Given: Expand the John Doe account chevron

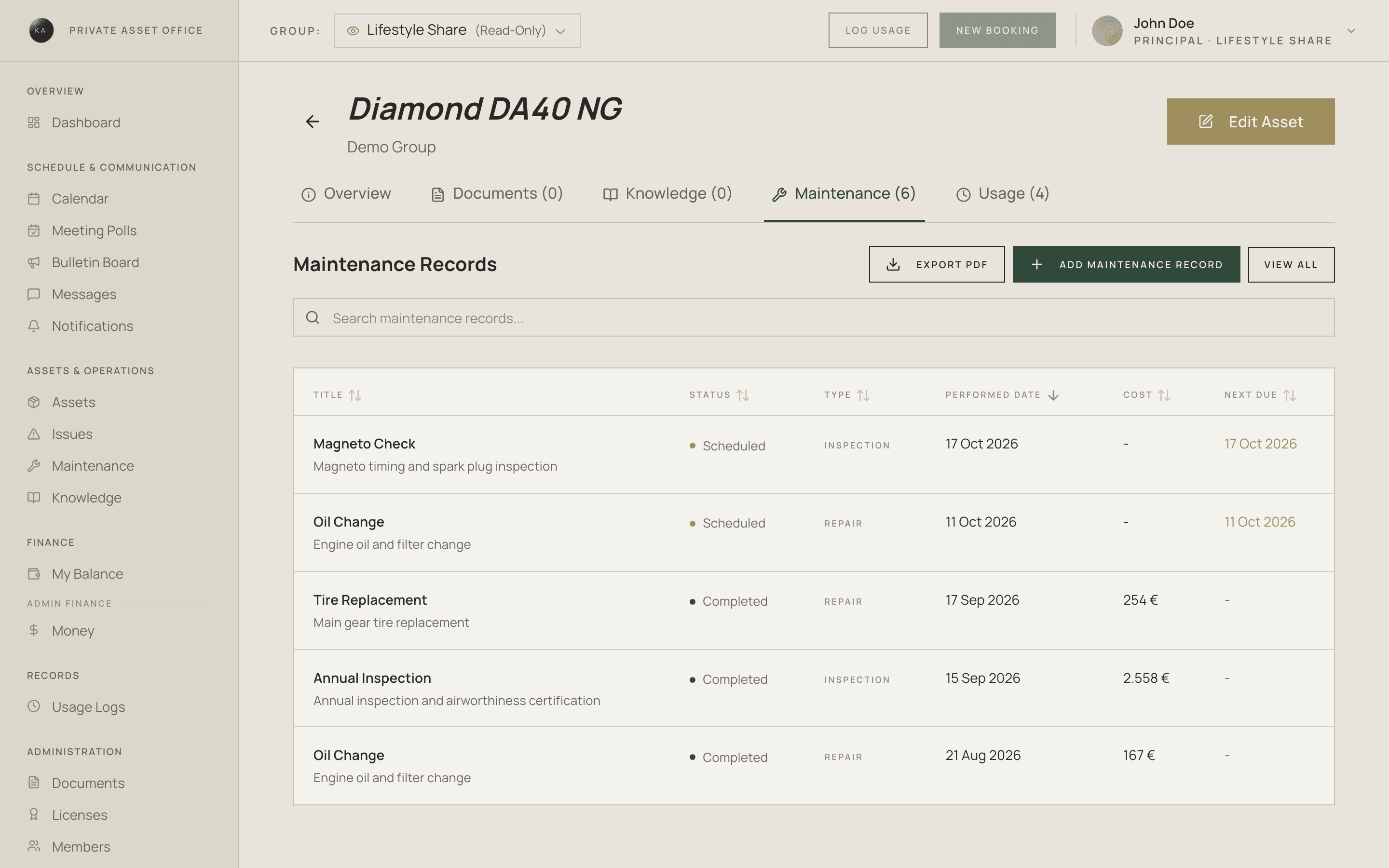Looking at the screenshot, I should [x=1351, y=31].
